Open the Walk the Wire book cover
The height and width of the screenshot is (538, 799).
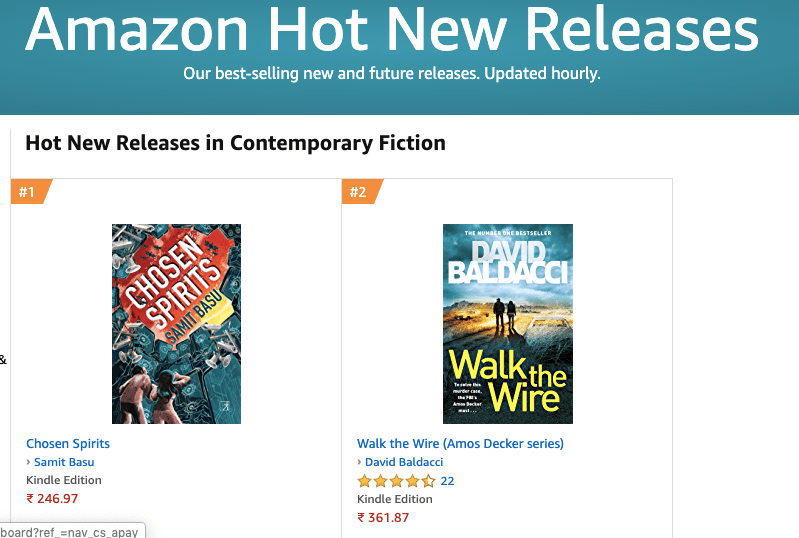pos(507,323)
